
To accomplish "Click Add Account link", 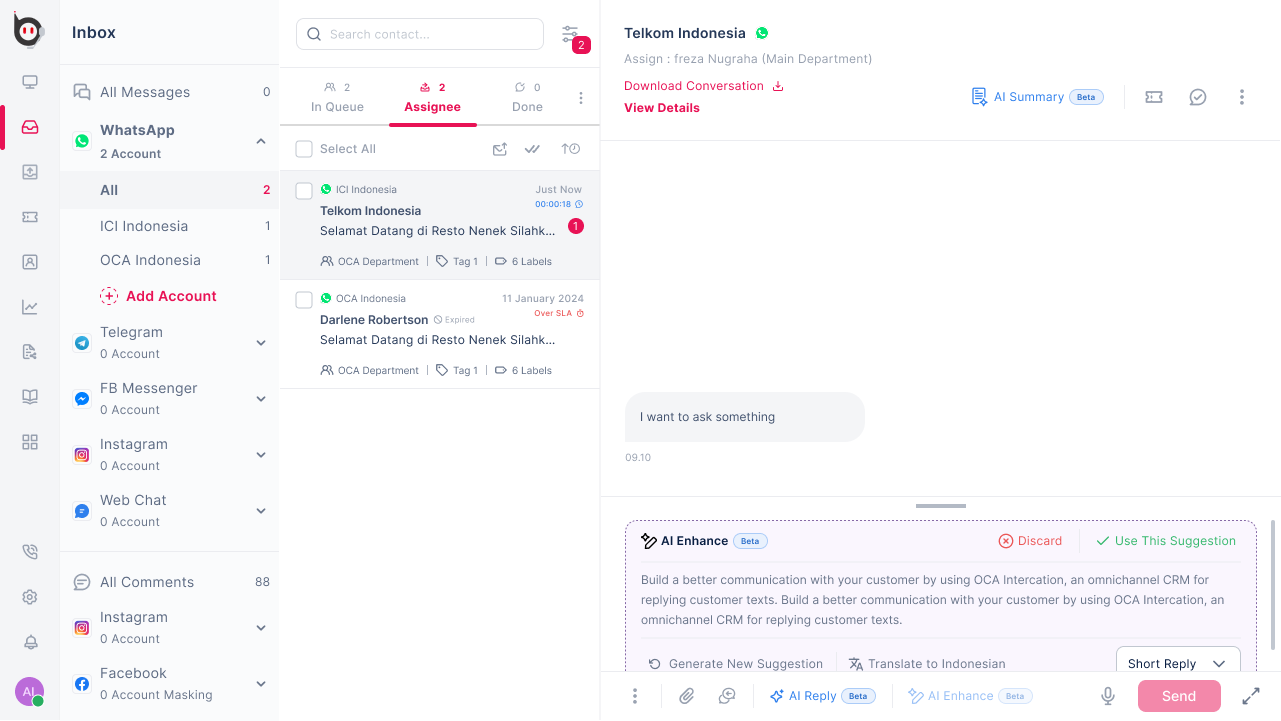I will click(x=158, y=296).
